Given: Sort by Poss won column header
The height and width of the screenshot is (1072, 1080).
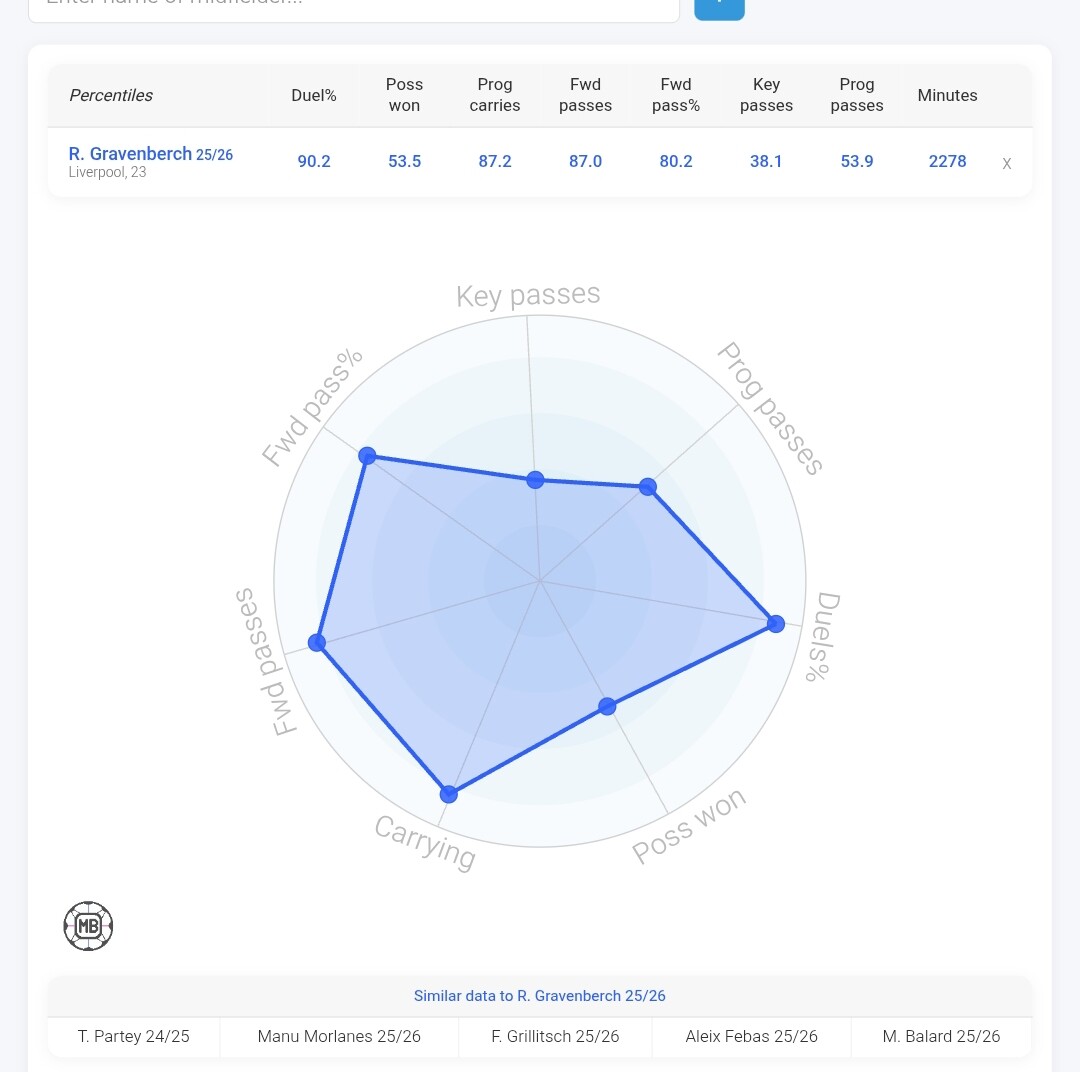Looking at the screenshot, I should tap(404, 95).
